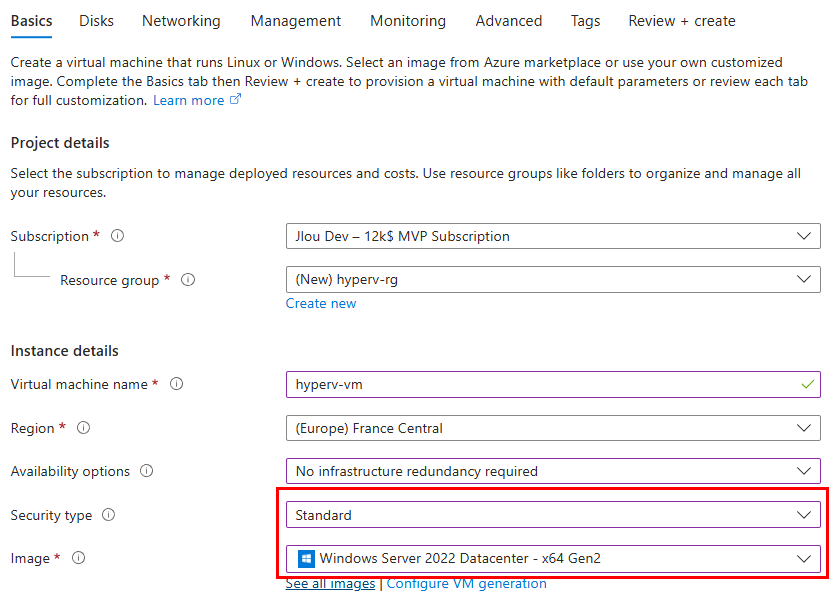The height and width of the screenshot is (597, 837).
Task: Switch to the Tags tab
Action: tap(585, 21)
